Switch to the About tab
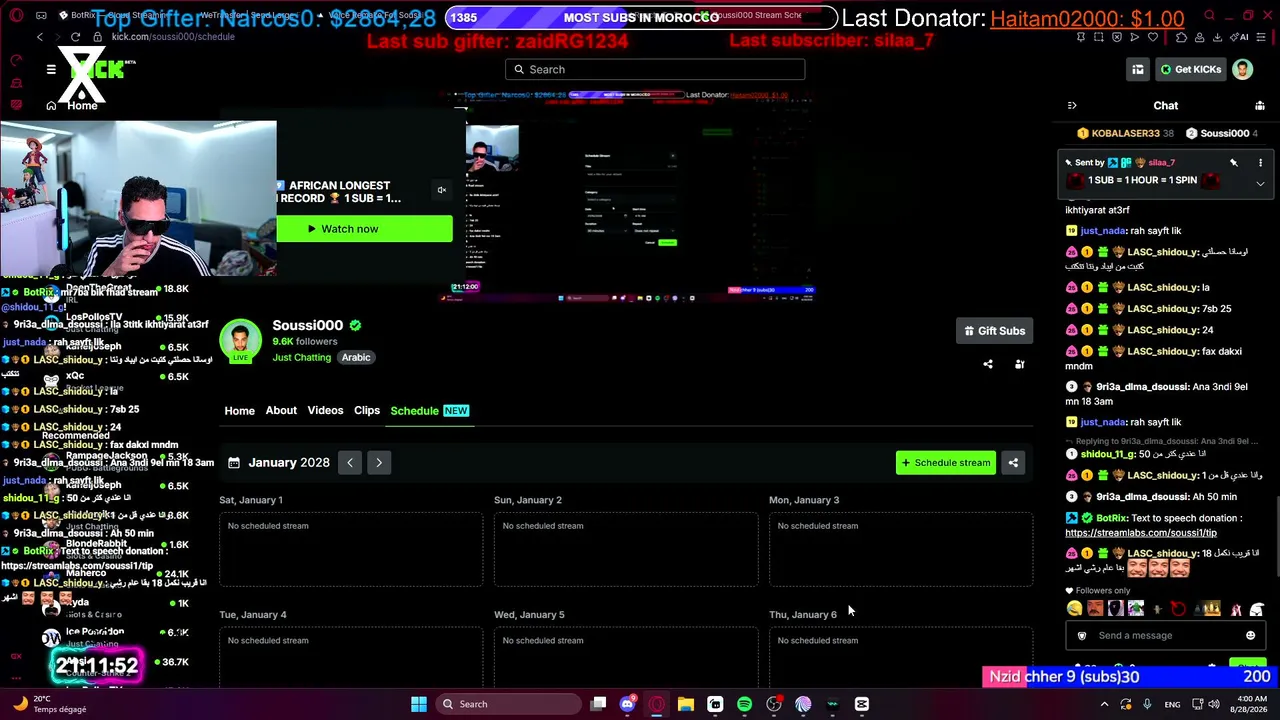This screenshot has width=1280, height=720. tap(281, 411)
